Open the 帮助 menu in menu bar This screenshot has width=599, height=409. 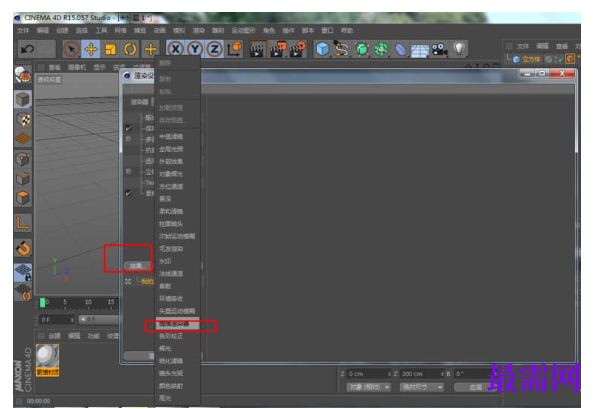click(346, 31)
